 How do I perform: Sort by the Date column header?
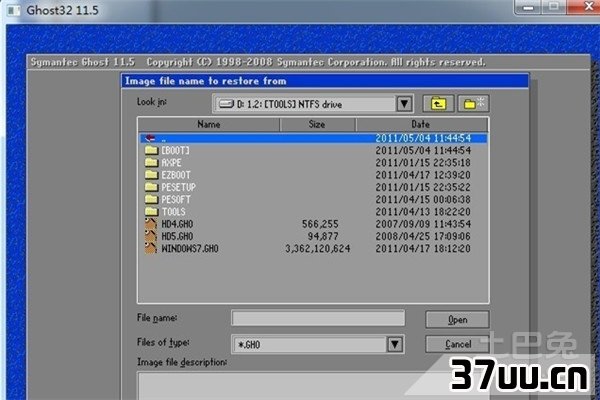[x=421, y=124]
